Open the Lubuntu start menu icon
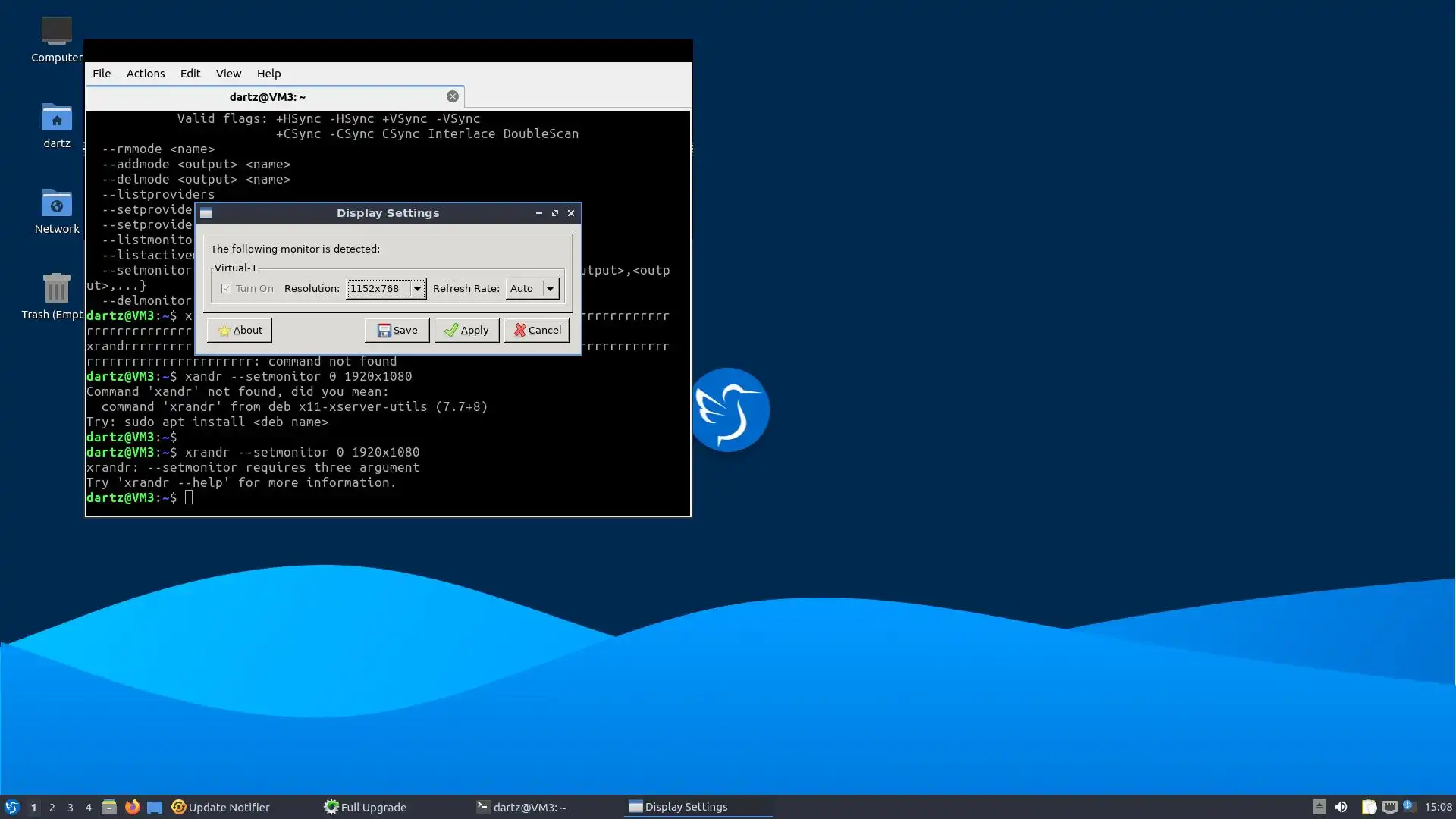This screenshot has height=819, width=1456. (11, 807)
